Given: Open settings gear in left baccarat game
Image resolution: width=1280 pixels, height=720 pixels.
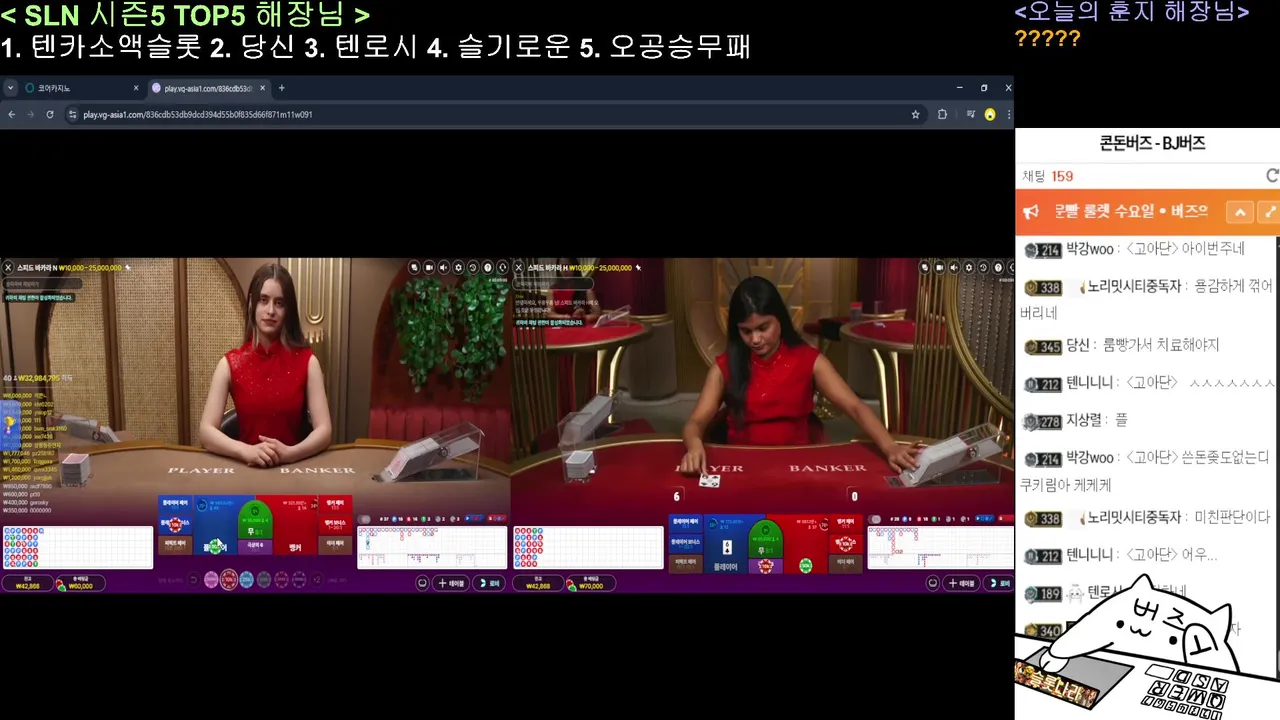Looking at the screenshot, I should coord(458,267).
